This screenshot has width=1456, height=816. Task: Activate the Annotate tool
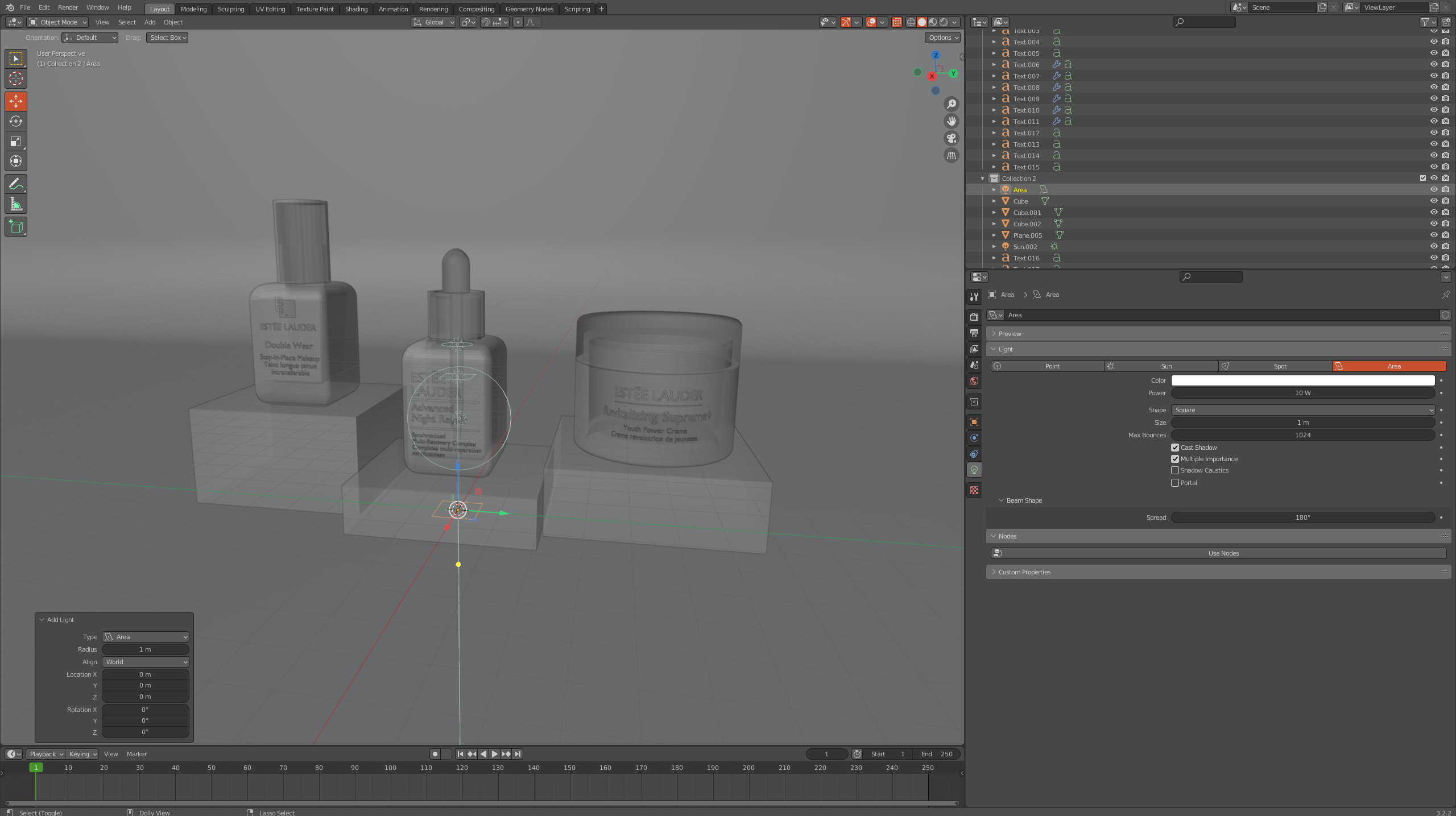16,184
